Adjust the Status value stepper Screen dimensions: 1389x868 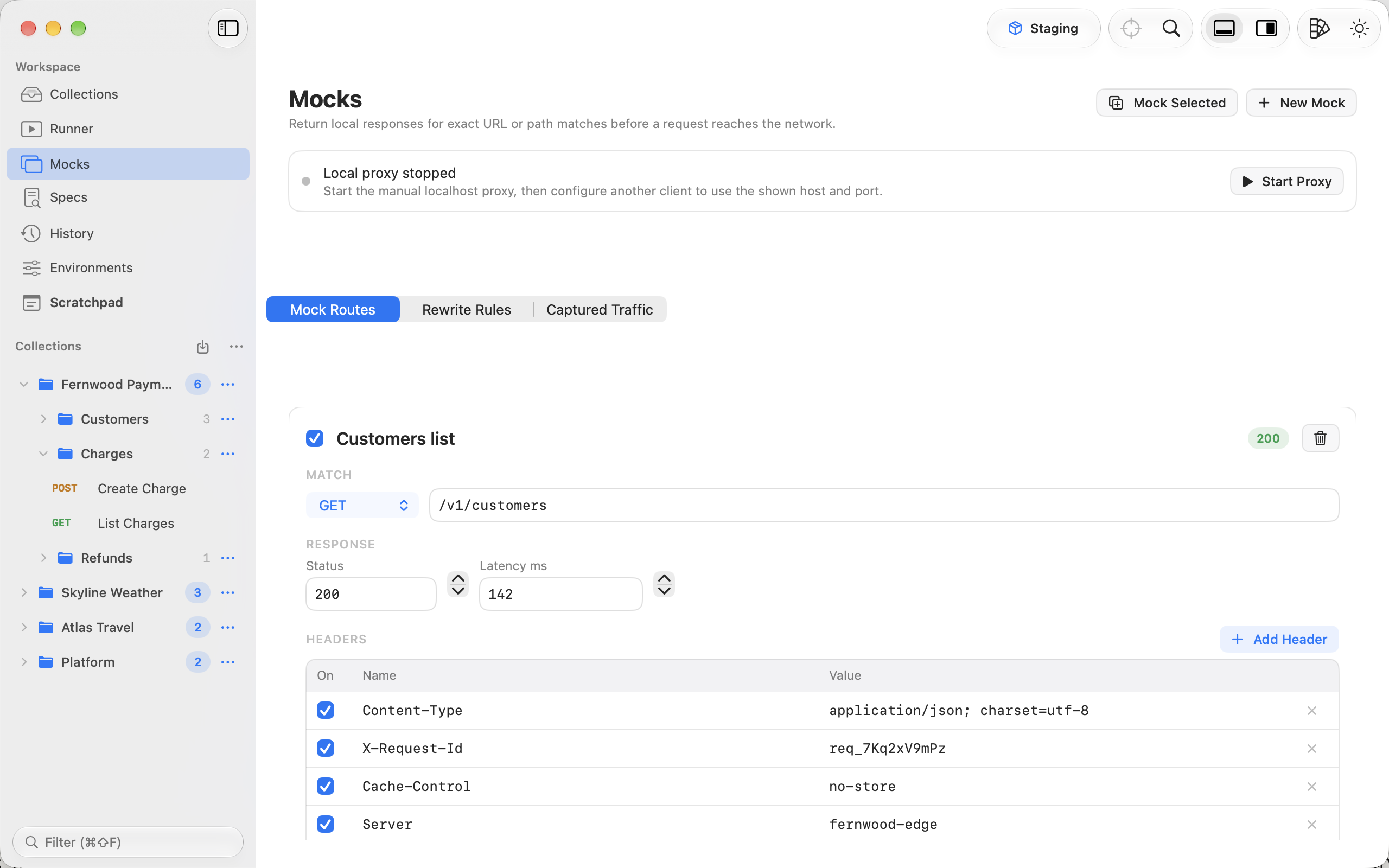coord(458,585)
